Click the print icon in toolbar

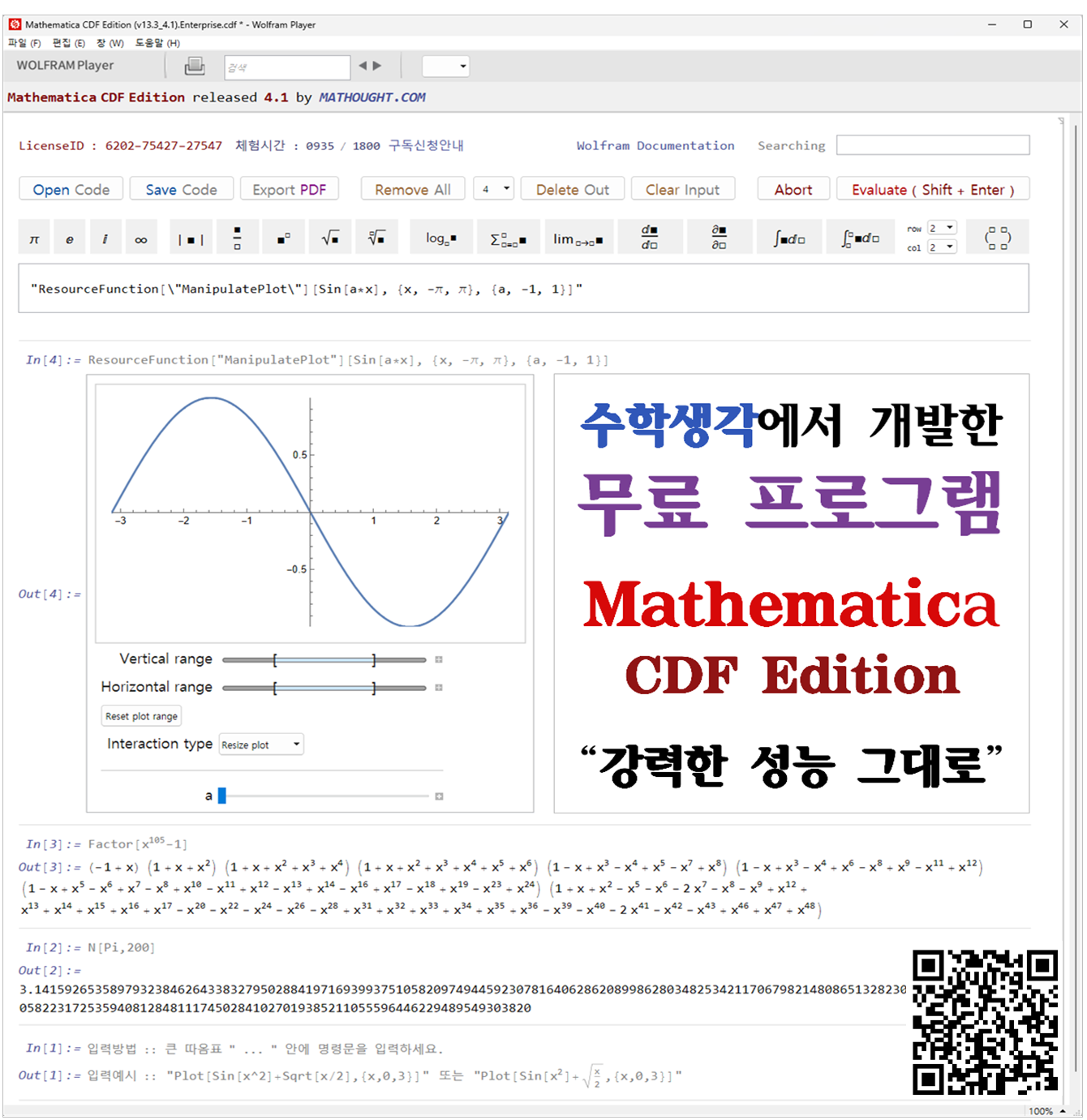(x=195, y=67)
